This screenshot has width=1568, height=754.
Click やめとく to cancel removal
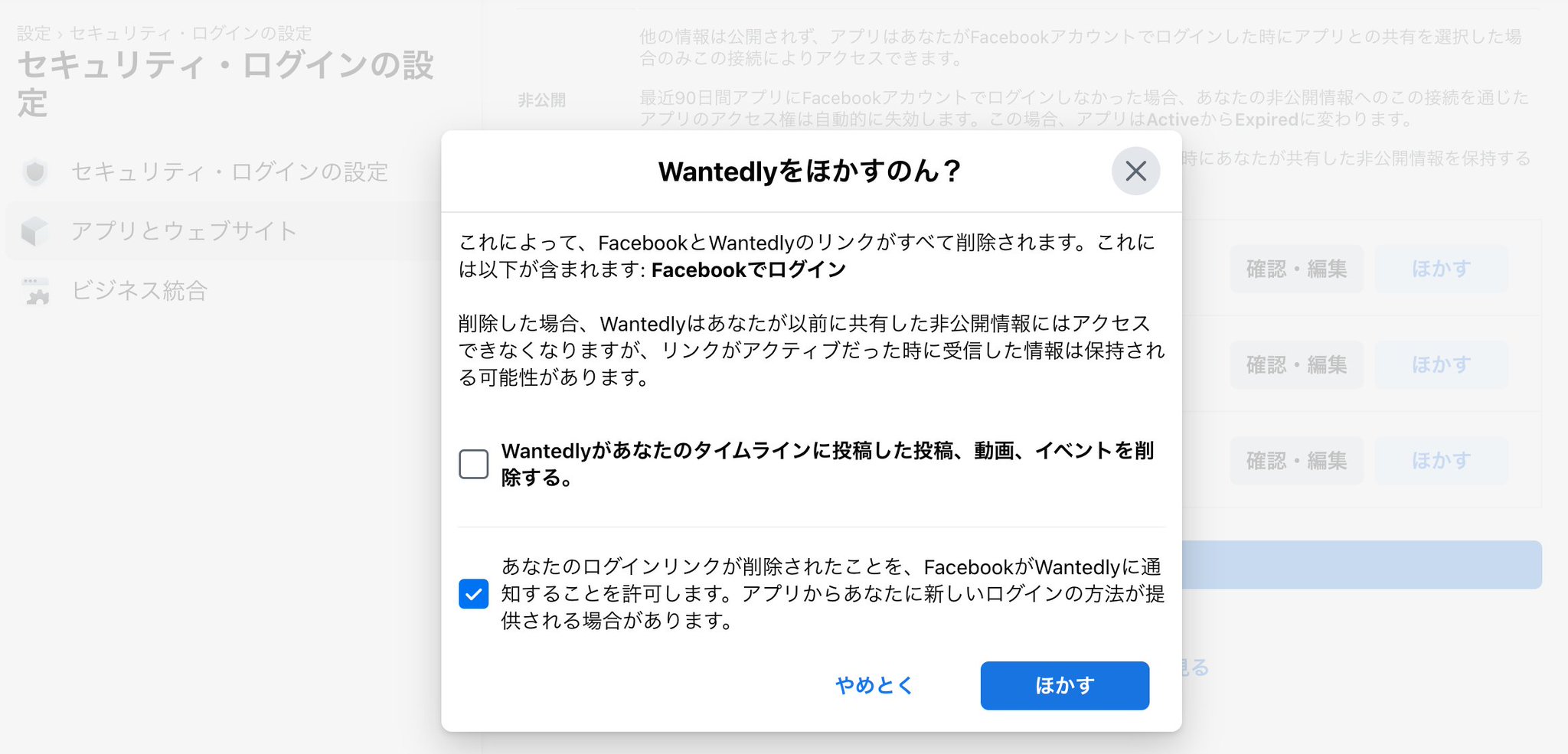pyautogui.click(x=874, y=685)
